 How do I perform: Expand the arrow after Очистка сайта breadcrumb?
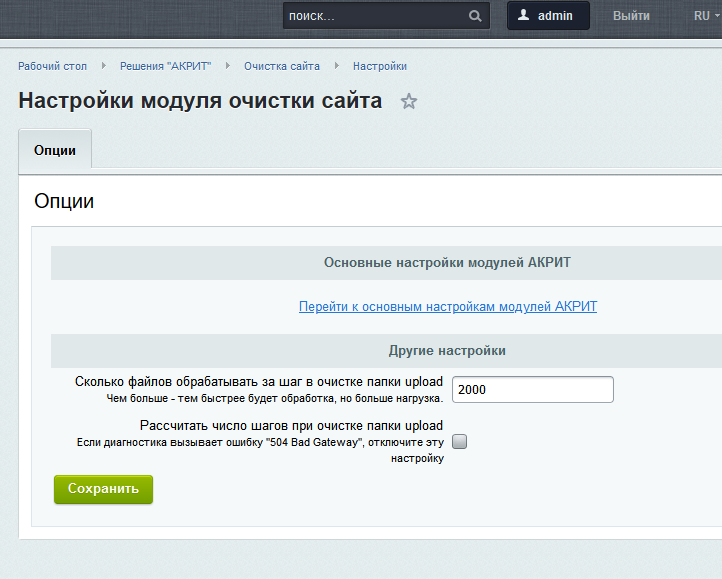337,66
